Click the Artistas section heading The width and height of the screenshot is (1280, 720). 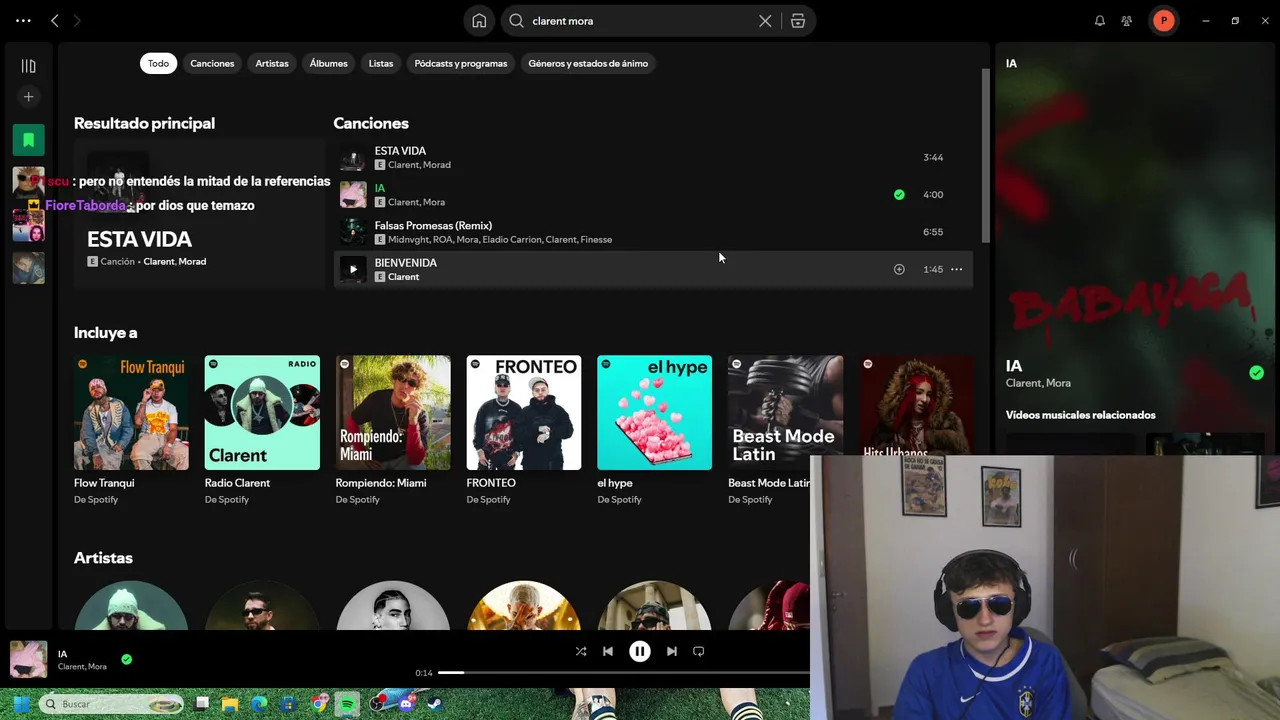tap(103, 558)
